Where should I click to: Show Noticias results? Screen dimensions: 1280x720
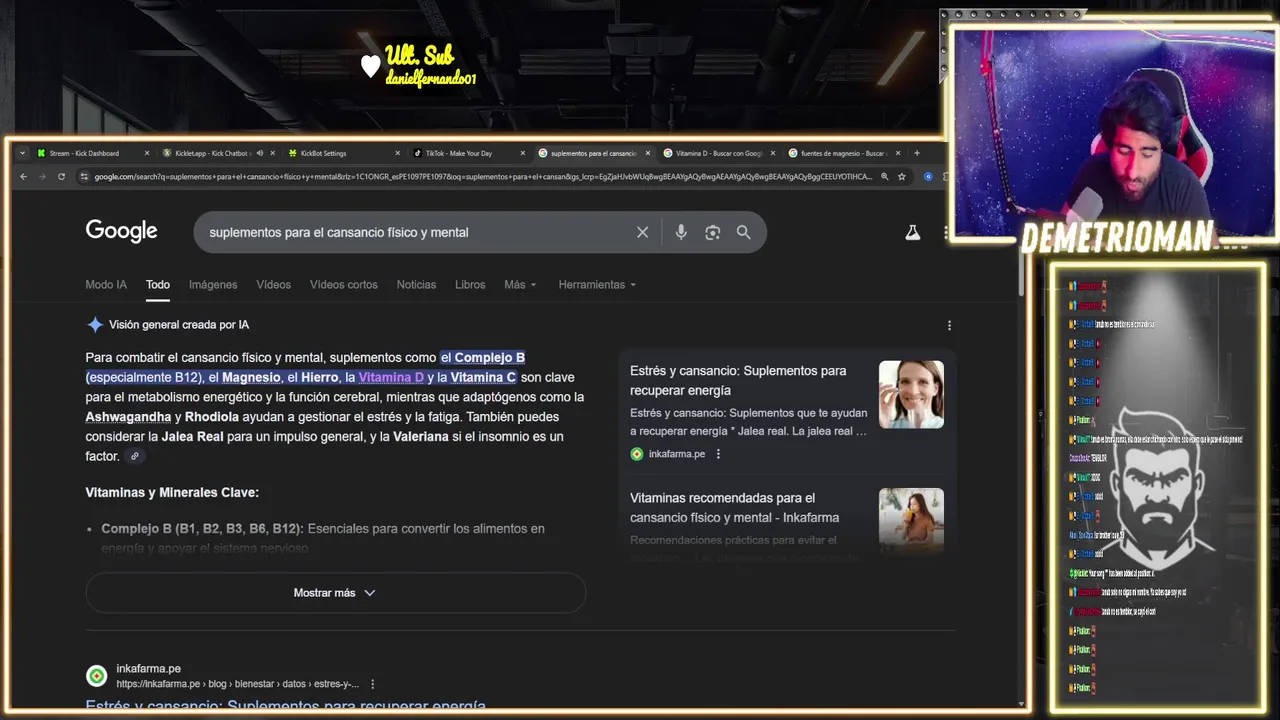pos(416,285)
